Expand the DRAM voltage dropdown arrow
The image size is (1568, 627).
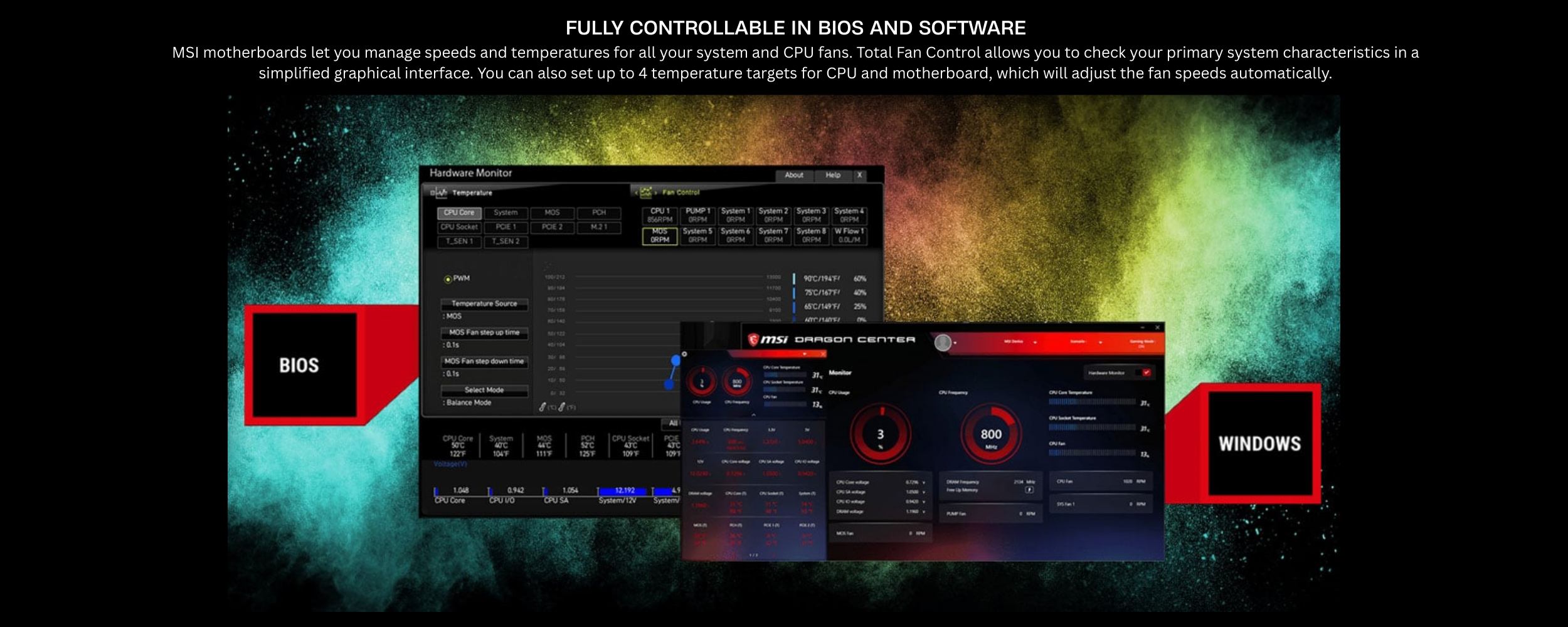(924, 512)
